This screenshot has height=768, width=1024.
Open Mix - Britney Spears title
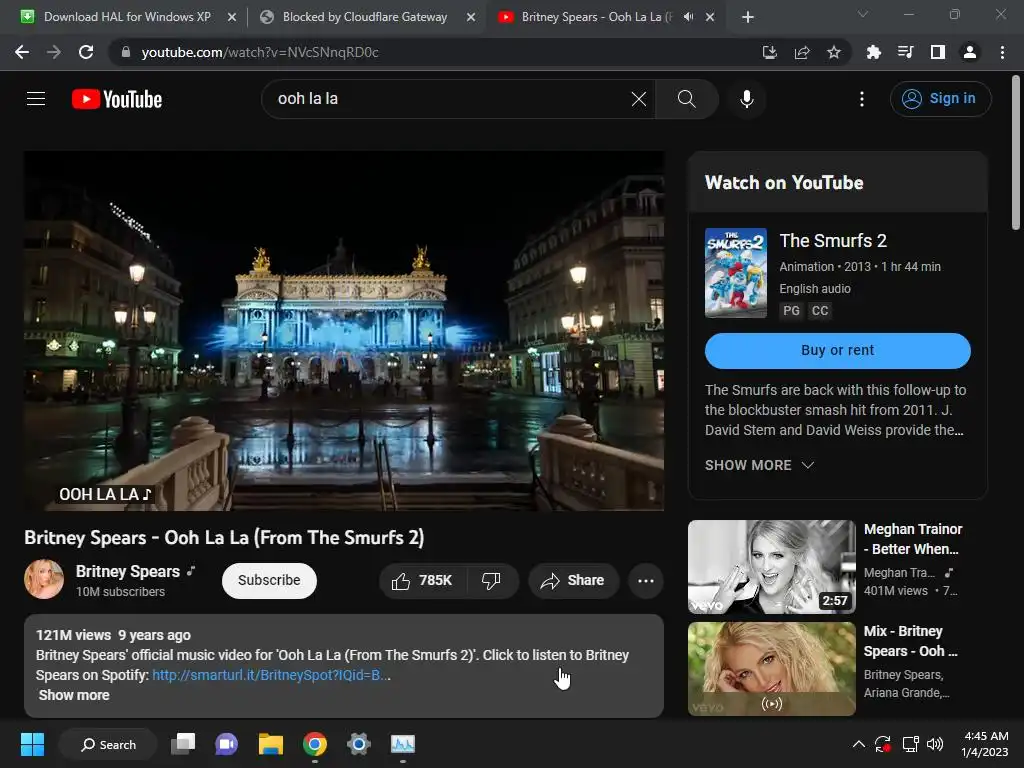pos(910,641)
